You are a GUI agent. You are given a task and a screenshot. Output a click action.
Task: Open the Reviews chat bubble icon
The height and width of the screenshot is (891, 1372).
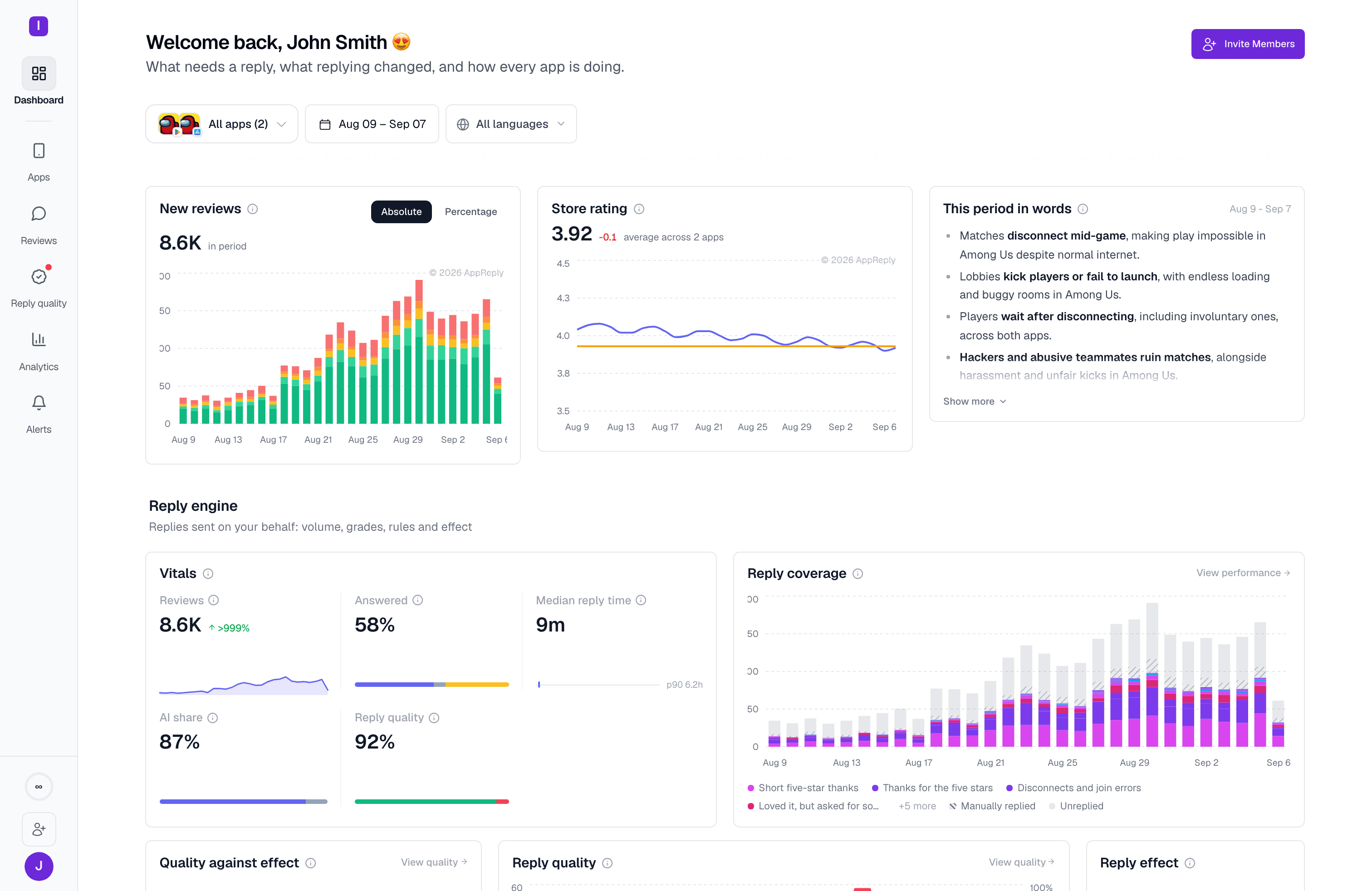point(39,214)
